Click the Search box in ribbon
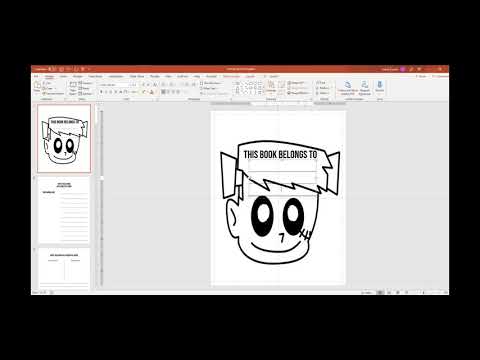Viewport: 480px width, 360px height. click(272, 76)
